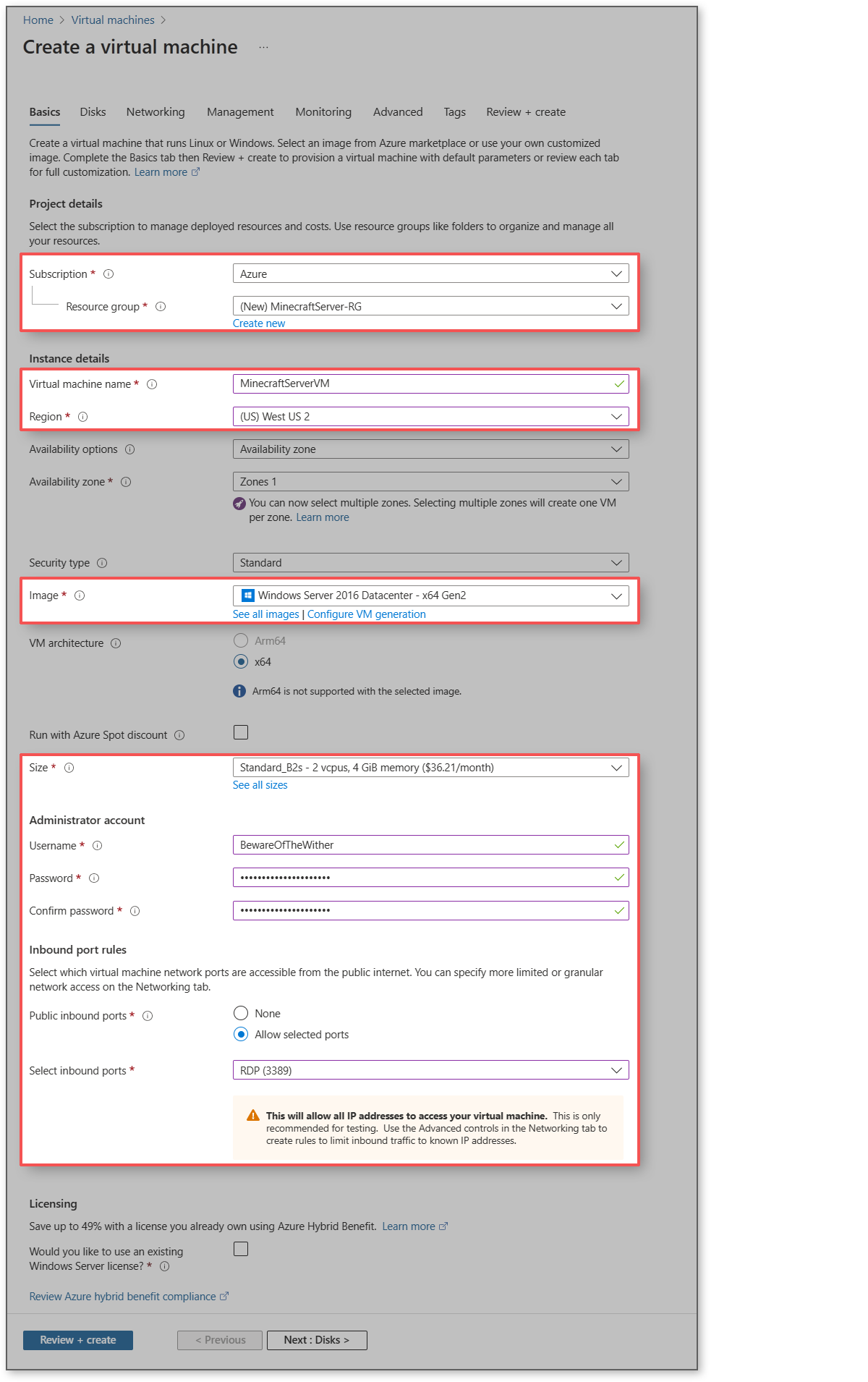Click the Availability options info icon

click(x=129, y=449)
